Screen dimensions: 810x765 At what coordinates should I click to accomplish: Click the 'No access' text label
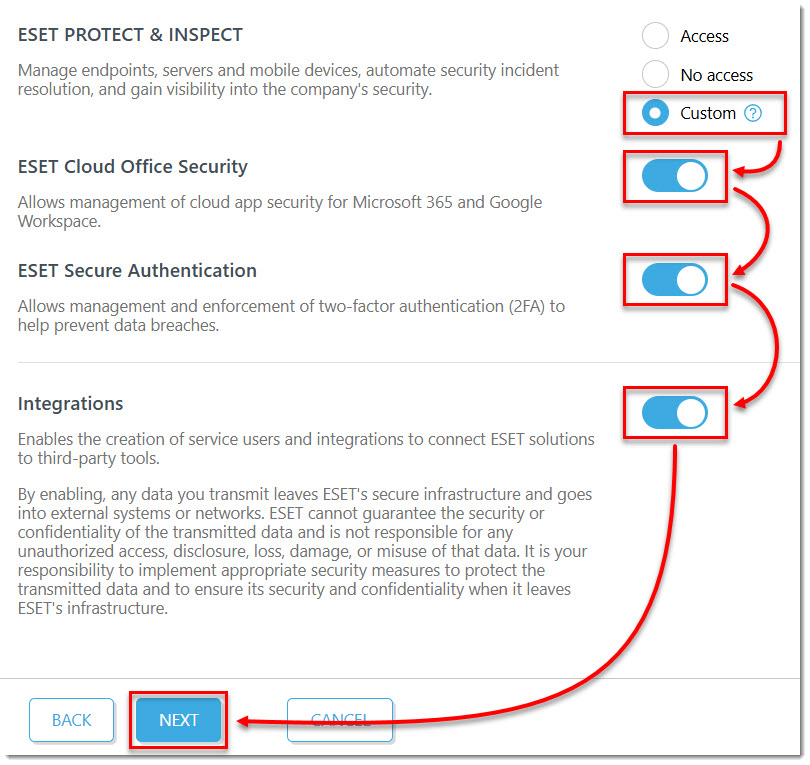(x=716, y=75)
